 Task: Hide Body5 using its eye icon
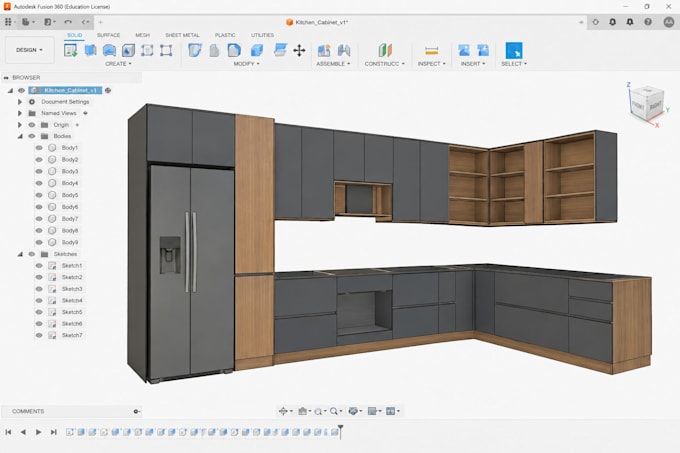[x=39, y=195]
